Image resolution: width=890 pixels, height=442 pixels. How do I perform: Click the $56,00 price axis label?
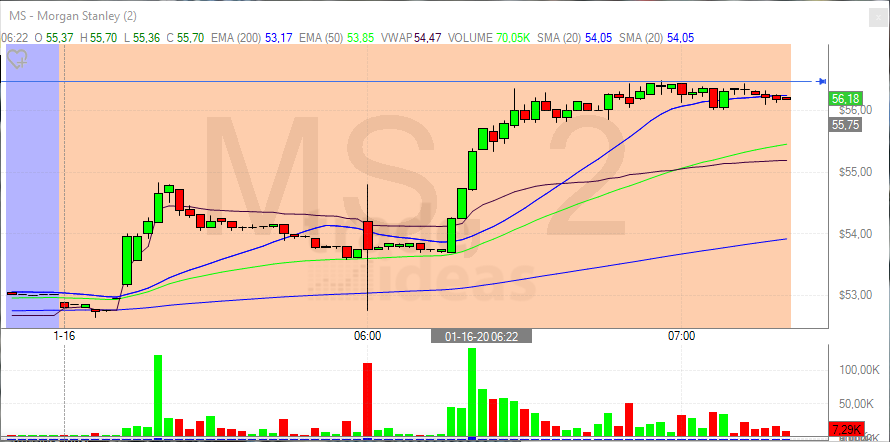pyautogui.click(x=855, y=110)
